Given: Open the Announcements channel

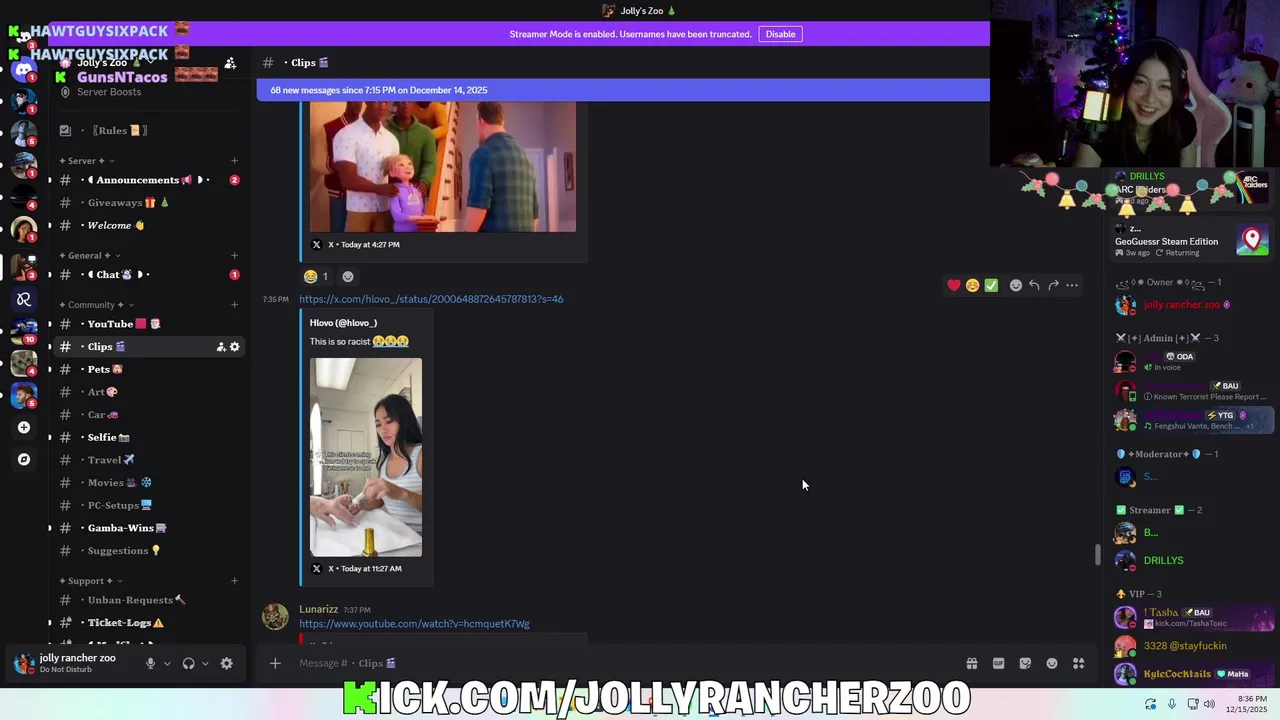Looking at the screenshot, I should pyautogui.click(x=148, y=180).
